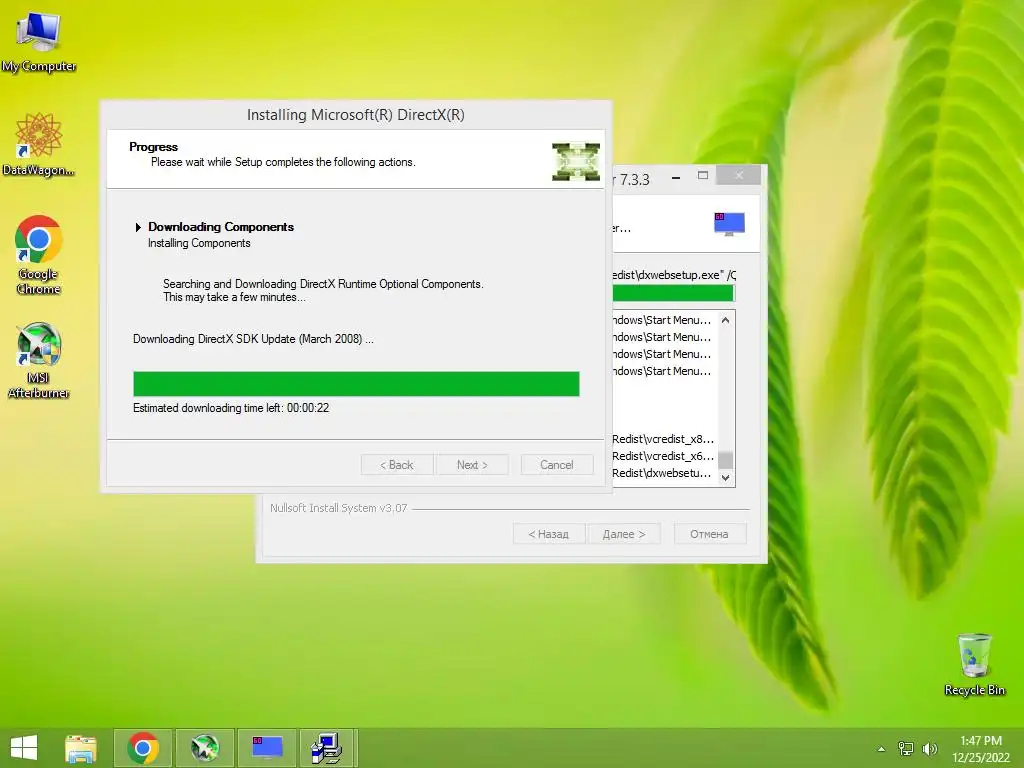Click the DirectX logo in the header

(575, 161)
